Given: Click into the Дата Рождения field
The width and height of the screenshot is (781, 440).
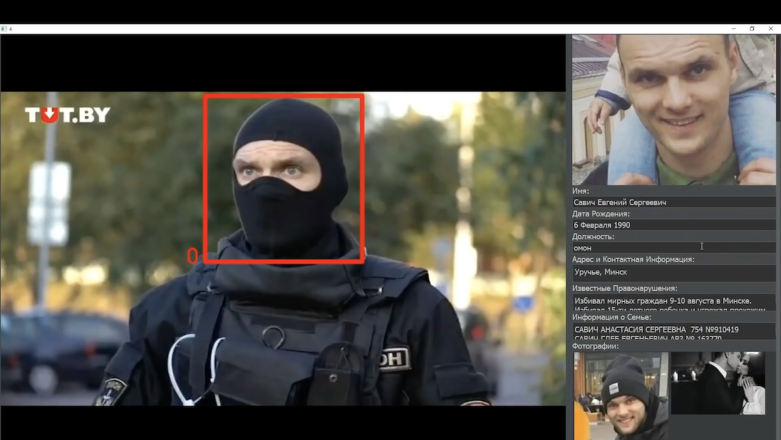Looking at the screenshot, I should point(673,225).
